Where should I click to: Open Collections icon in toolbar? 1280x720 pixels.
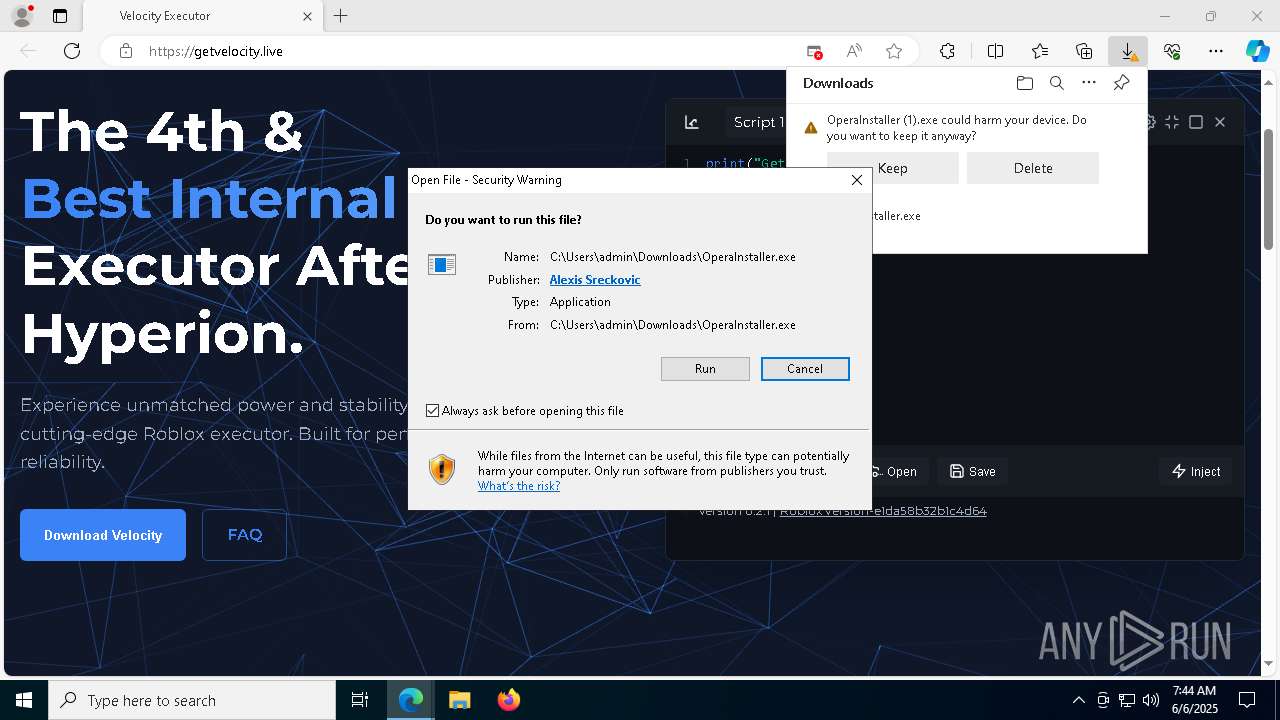(x=1084, y=51)
